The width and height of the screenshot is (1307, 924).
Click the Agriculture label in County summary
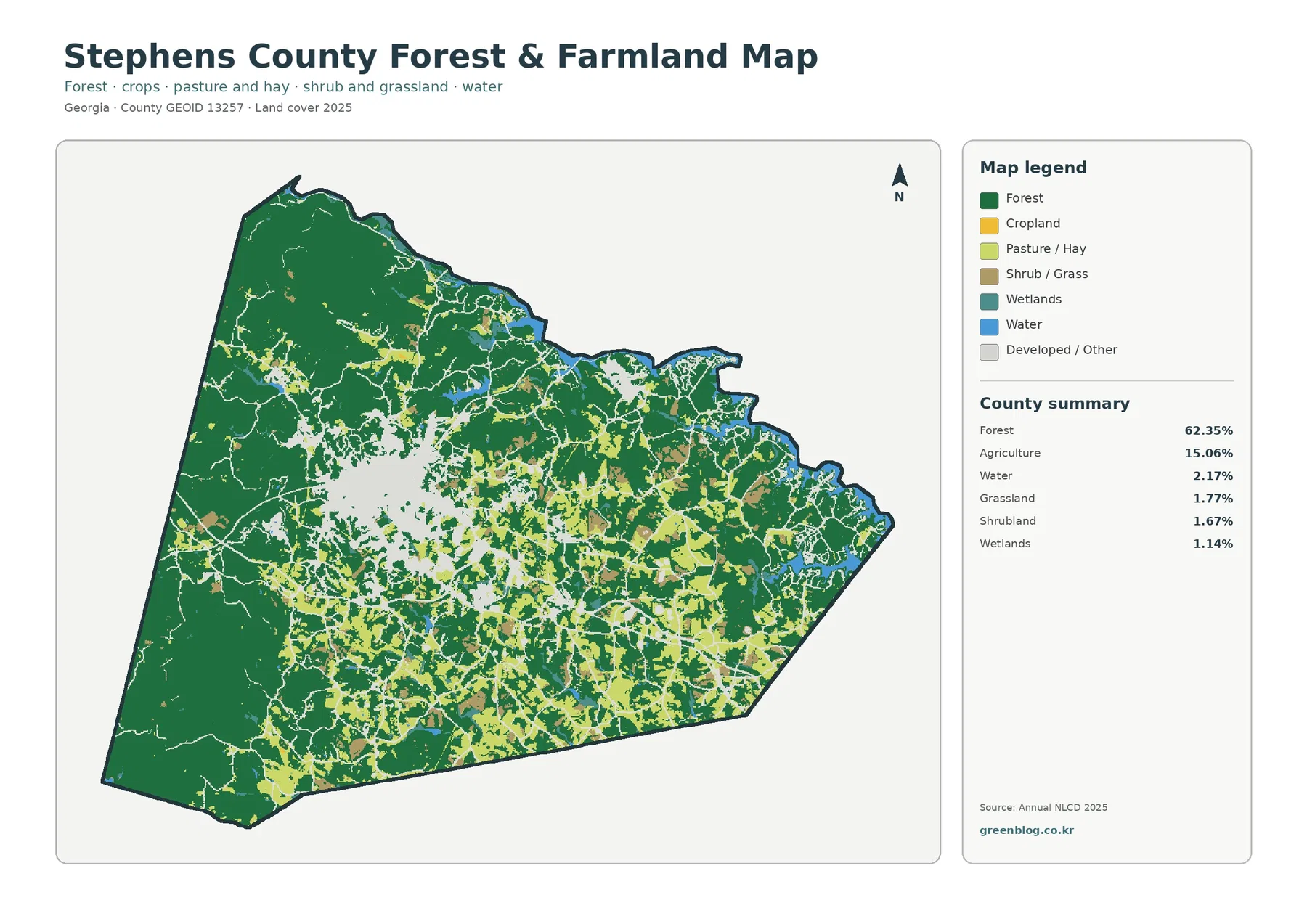(1010, 453)
